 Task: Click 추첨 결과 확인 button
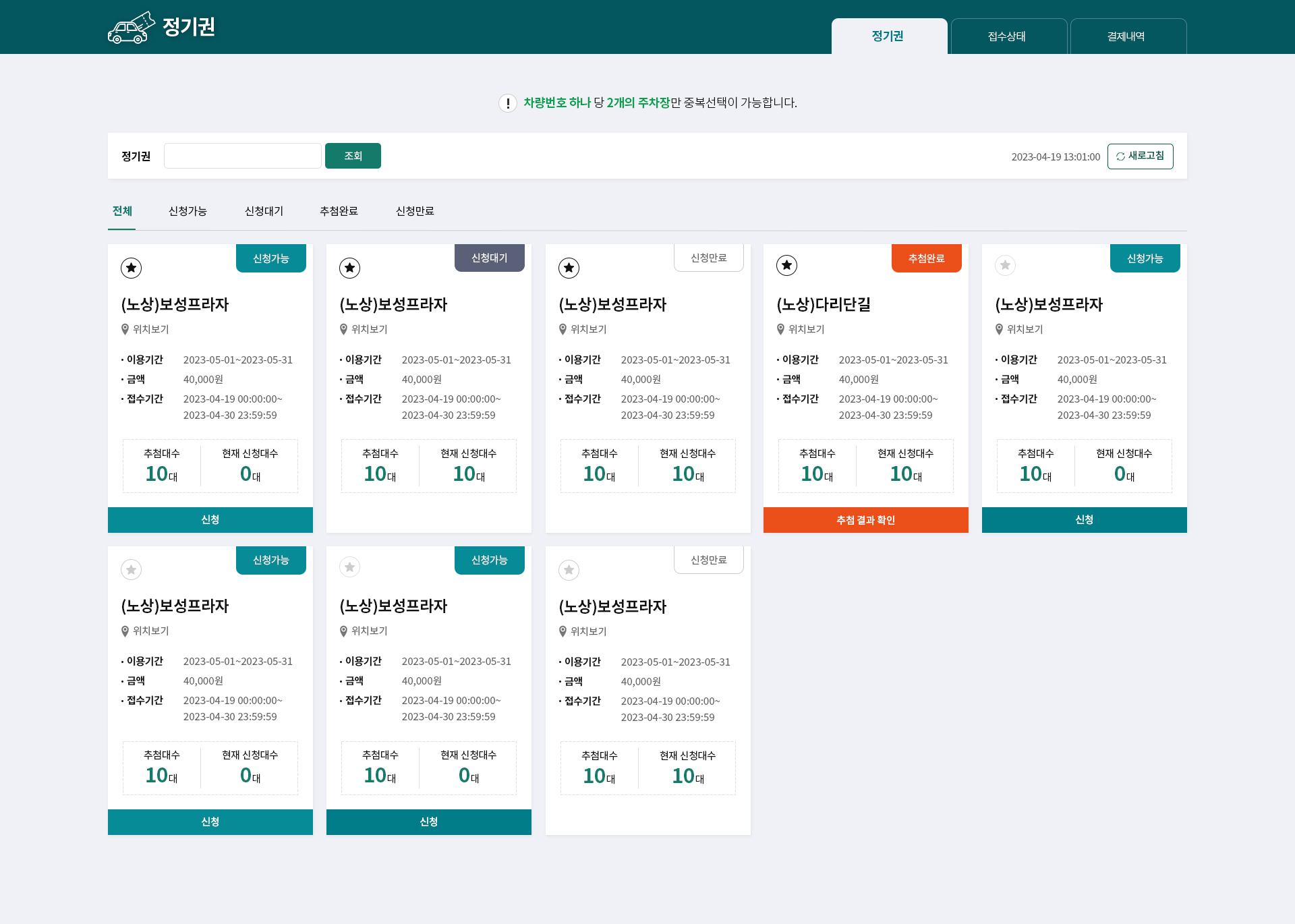[x=865, y=520]
